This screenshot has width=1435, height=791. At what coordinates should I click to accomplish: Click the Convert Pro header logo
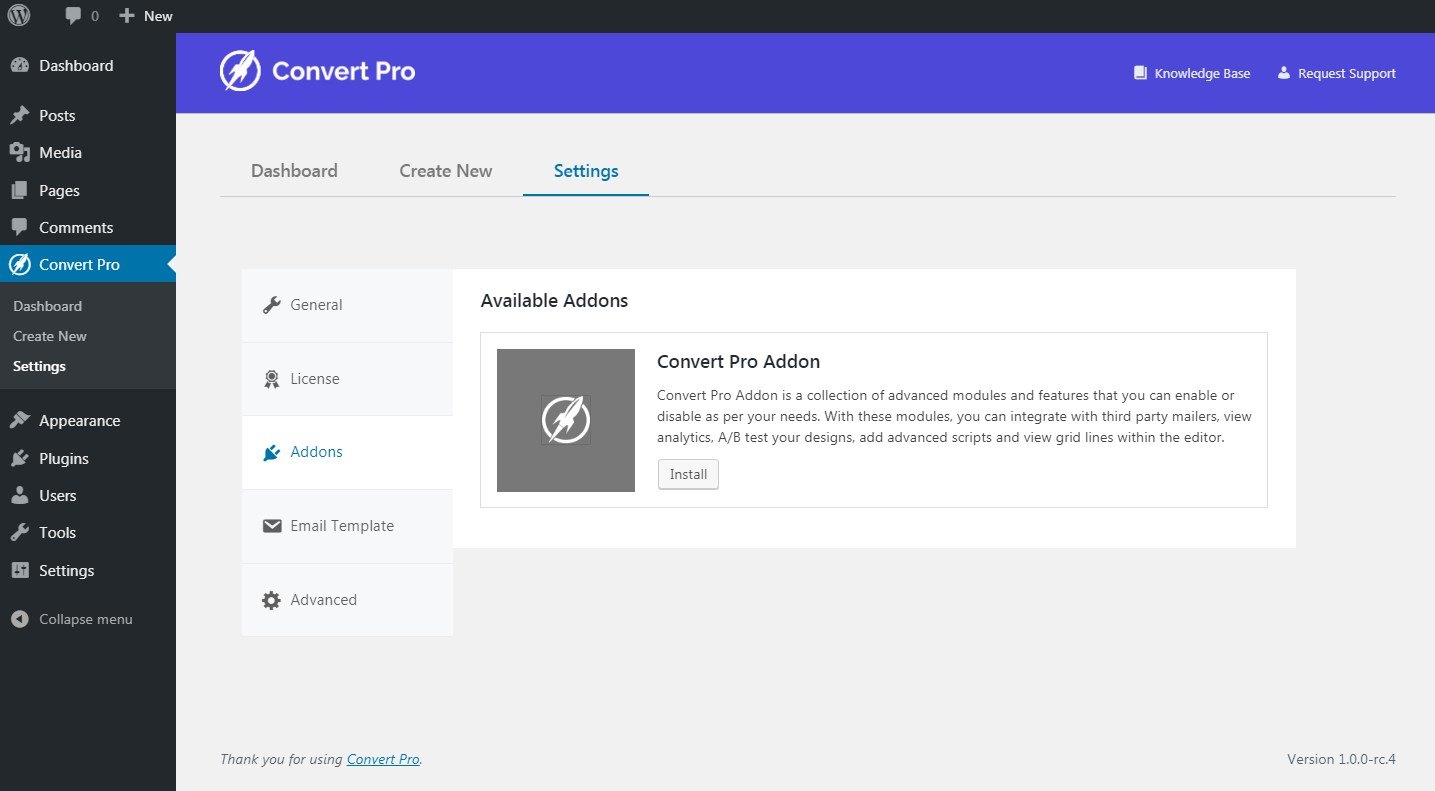point(317,71)
